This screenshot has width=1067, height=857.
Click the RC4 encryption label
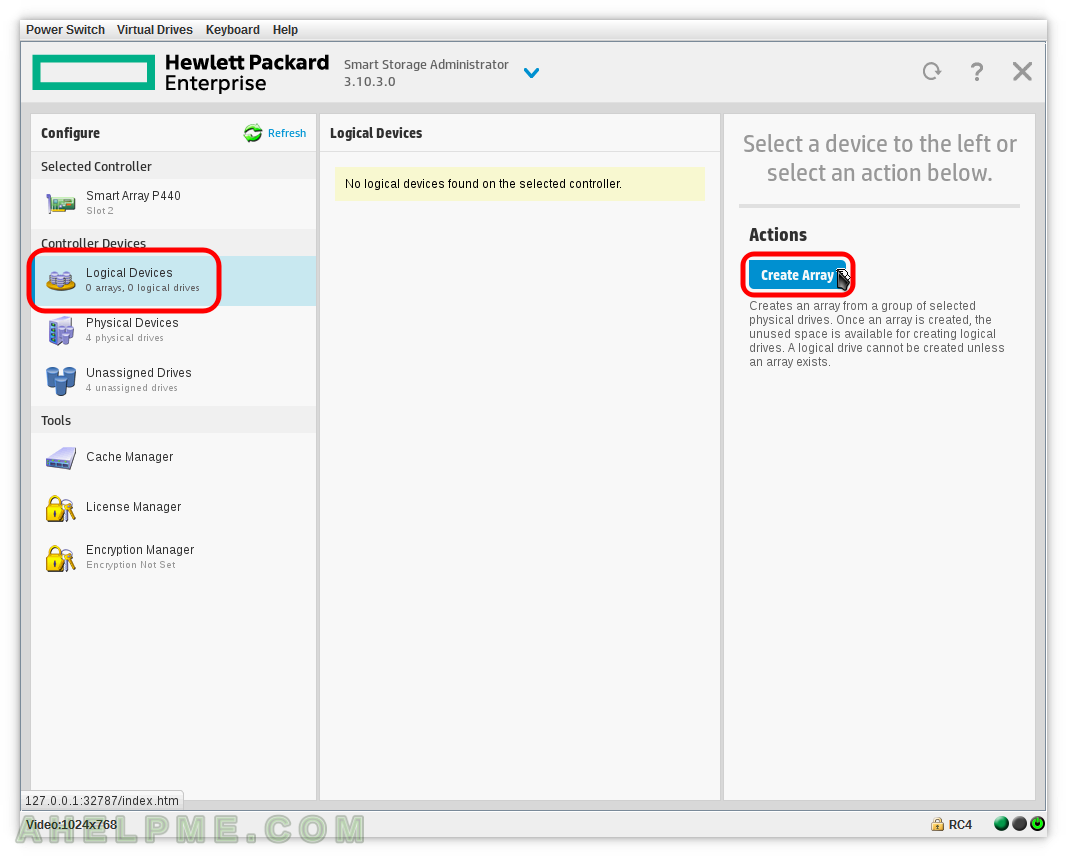coord(960,825)
